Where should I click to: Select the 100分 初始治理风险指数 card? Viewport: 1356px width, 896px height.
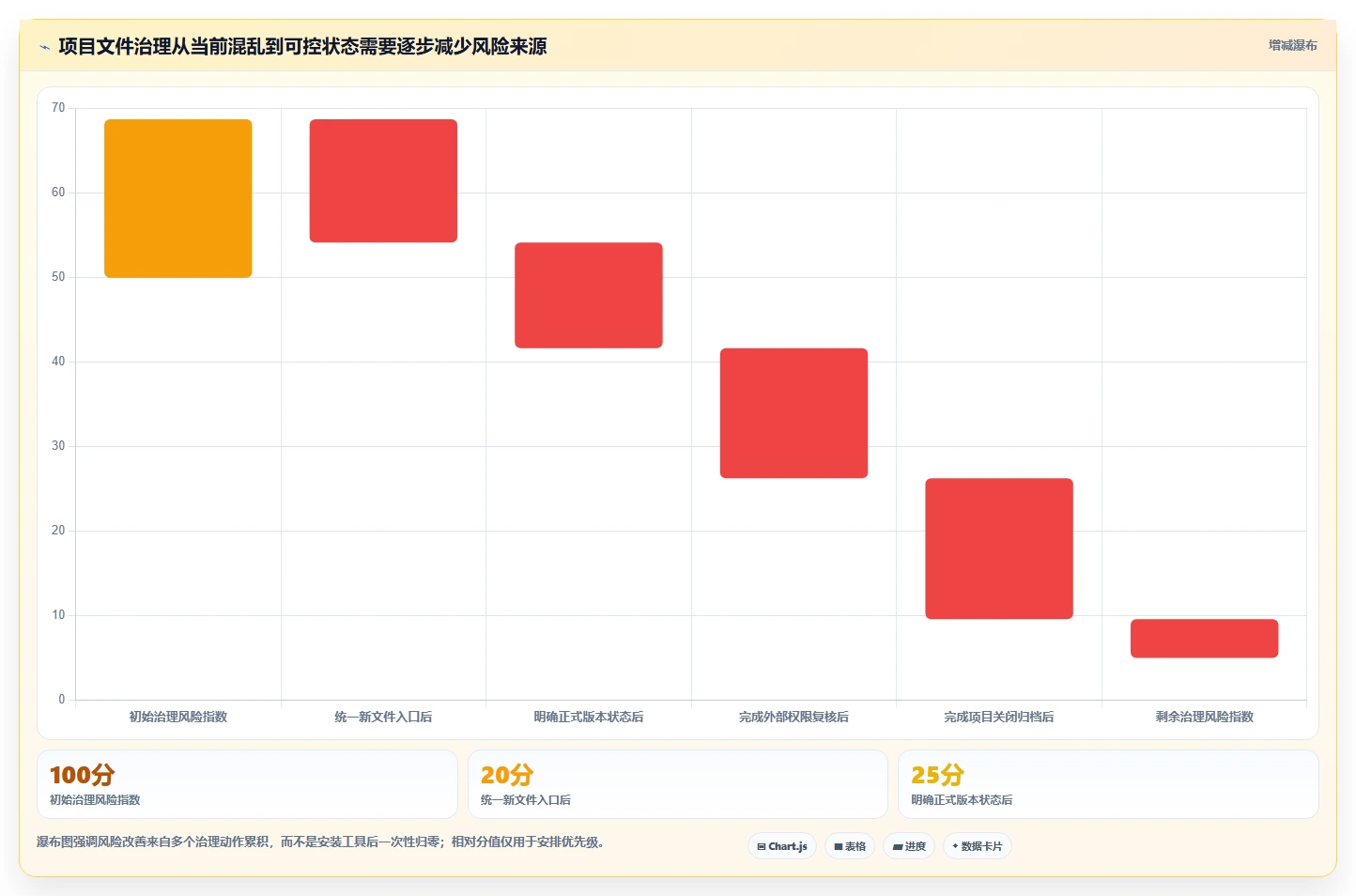[247, 784]
